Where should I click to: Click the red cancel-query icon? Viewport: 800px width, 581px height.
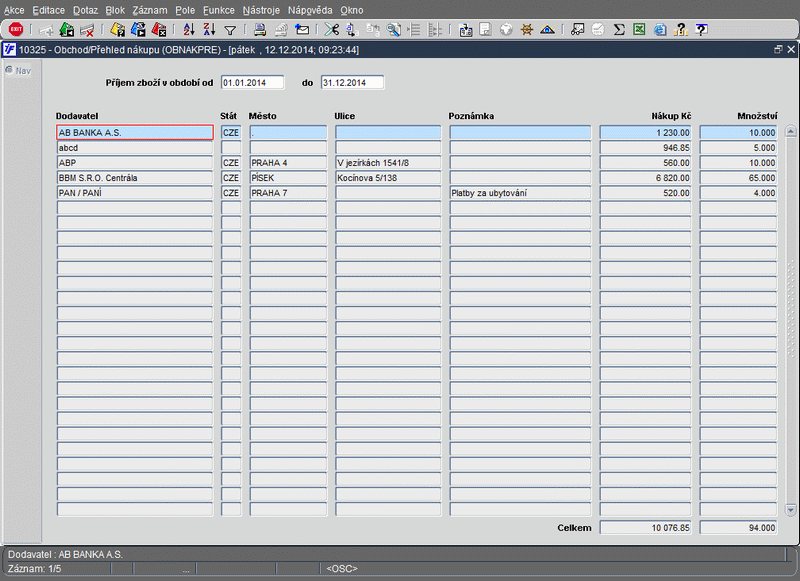159,30
